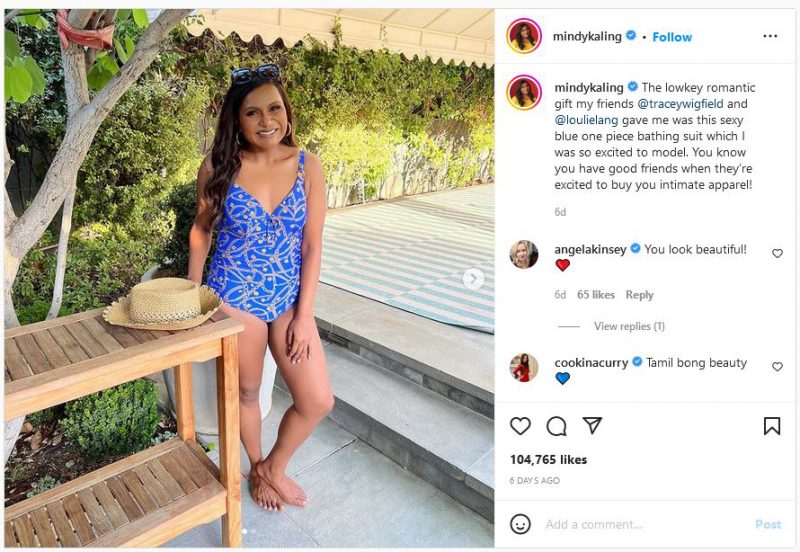Open the @traceywigfield mention link
Viewport: 800px width, 552px height.
680,104
